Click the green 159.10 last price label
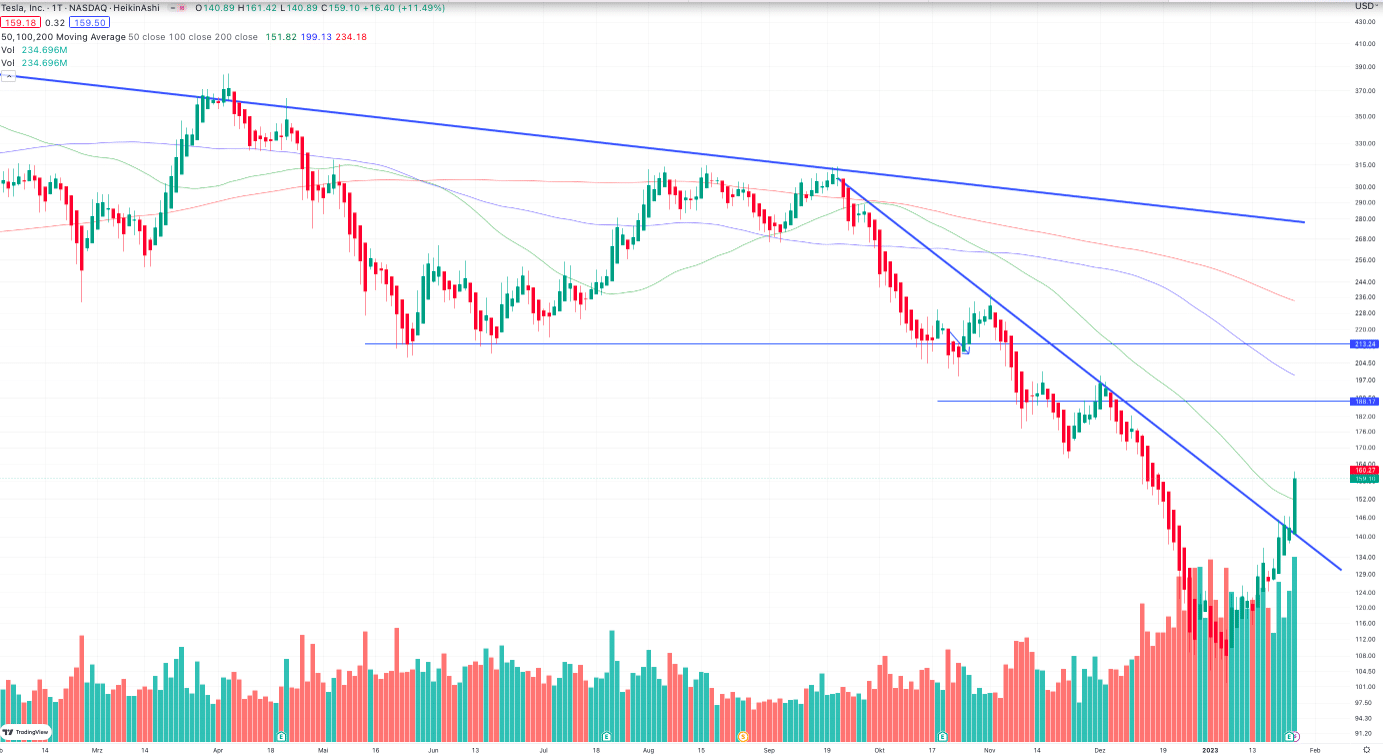Screen dimensions: 1383x756 click(1365, 478)
